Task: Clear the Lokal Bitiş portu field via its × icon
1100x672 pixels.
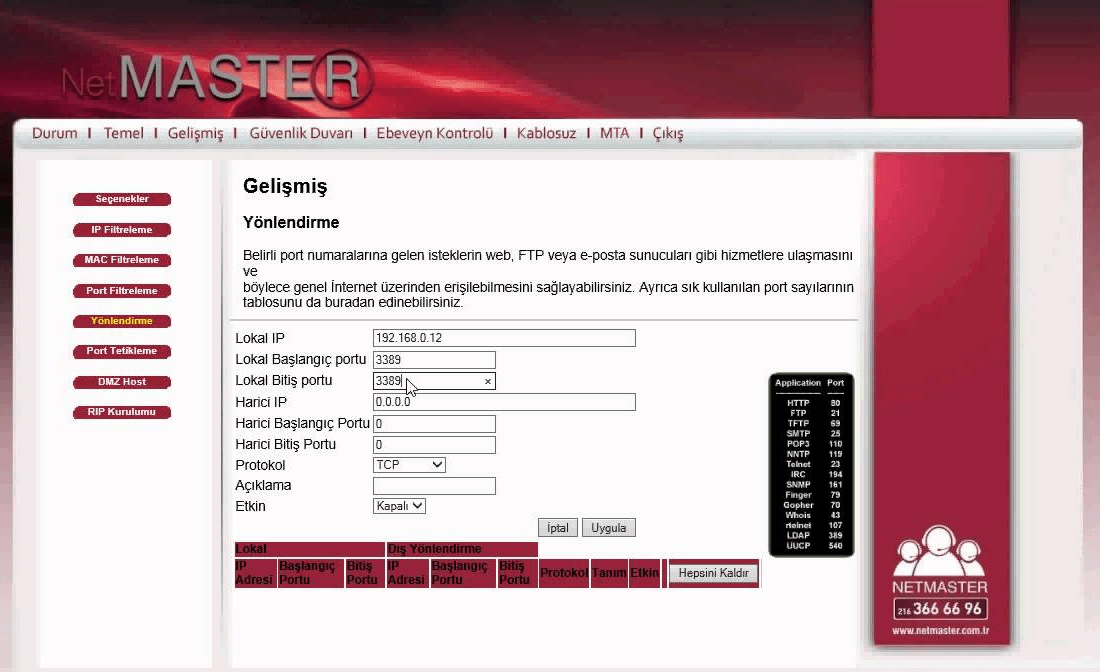Action: [x=489, y=380]
